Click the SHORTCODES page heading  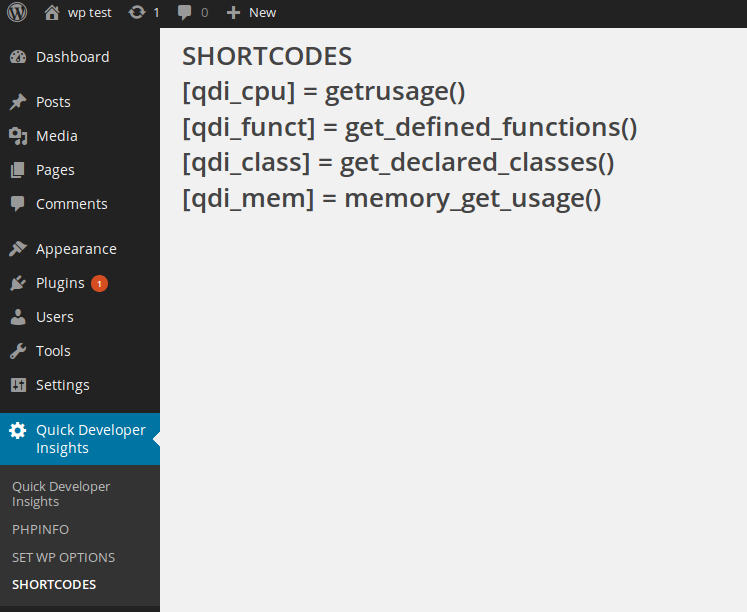coord(267,56)
